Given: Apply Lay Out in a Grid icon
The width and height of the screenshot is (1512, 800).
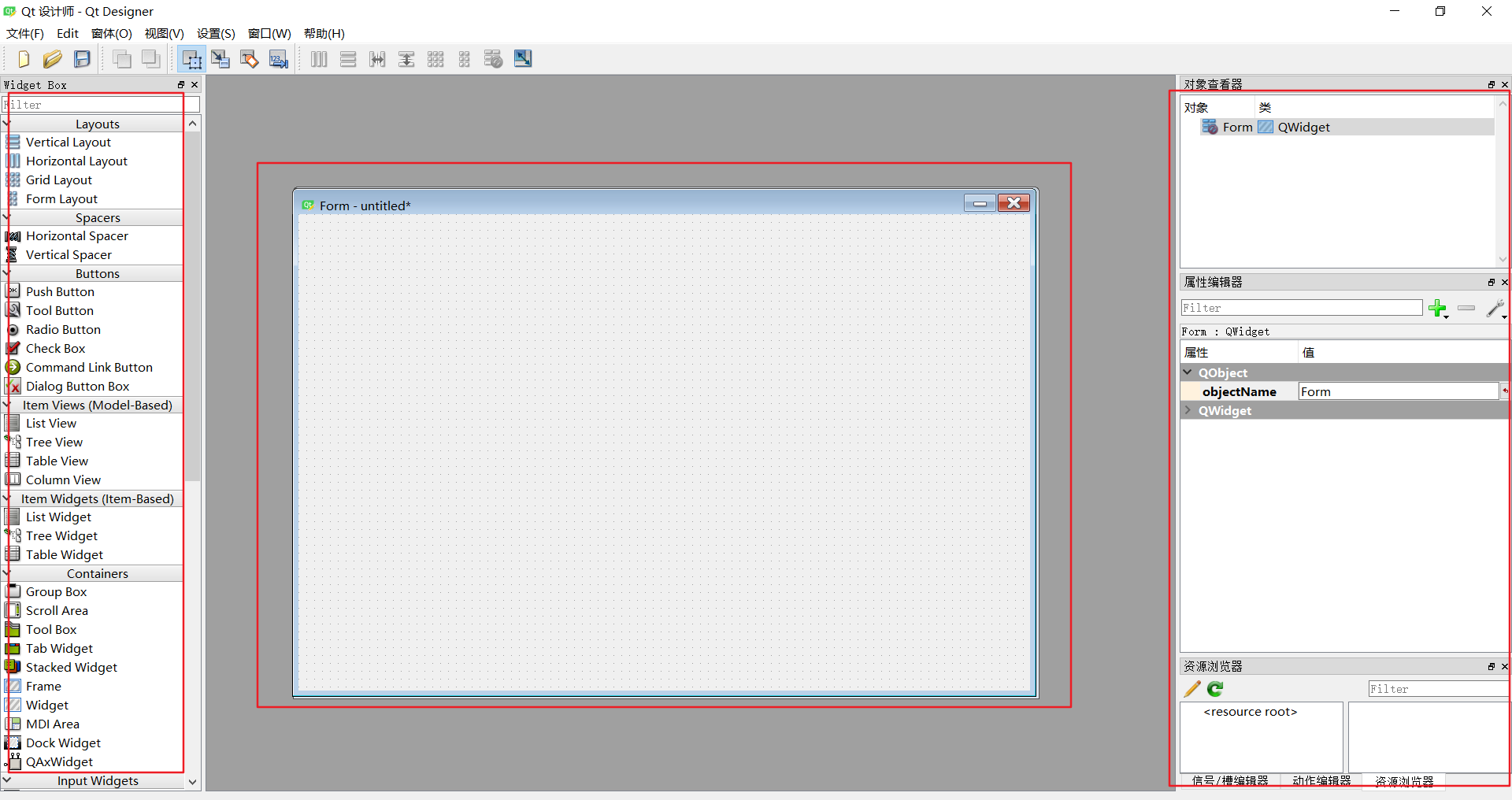Looking at the screenshot, I should pyautogui.click(x=435, y=59).
